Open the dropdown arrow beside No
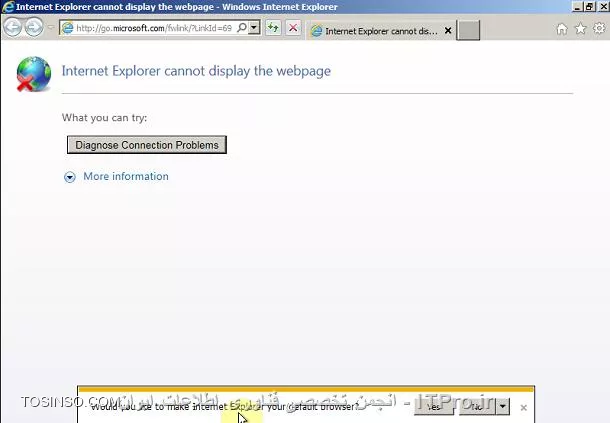The image size is (610, 423). [x=503, y=406]
